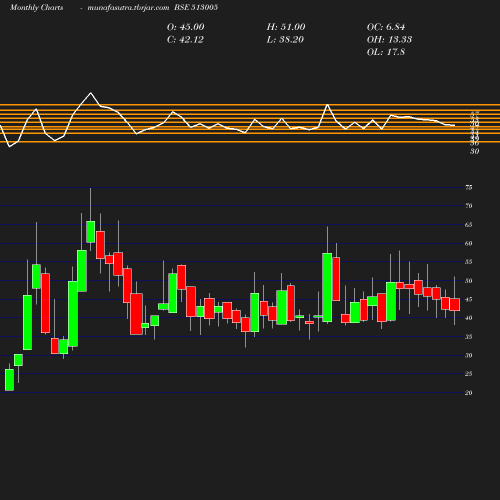
Task: Click the 65 price axis label
Action: pyautogui.click(x=469, y=225)
